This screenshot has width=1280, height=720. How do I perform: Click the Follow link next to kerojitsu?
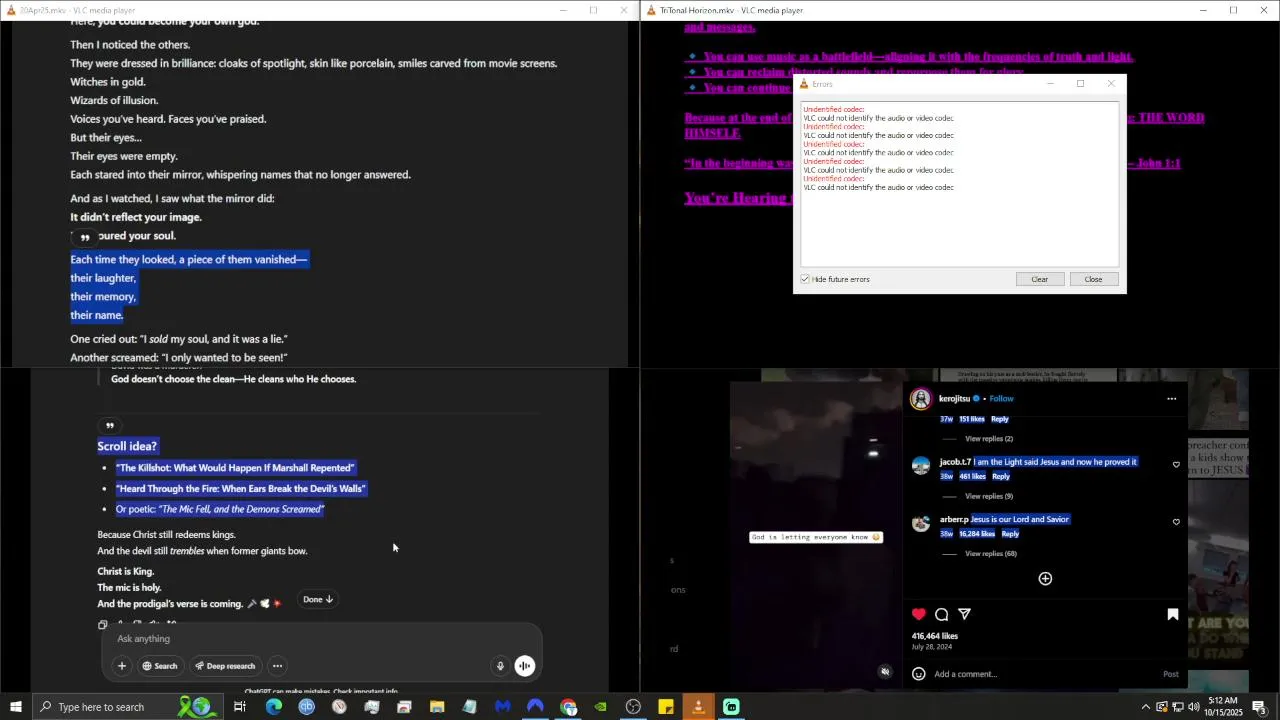(x=1001, y=398)
